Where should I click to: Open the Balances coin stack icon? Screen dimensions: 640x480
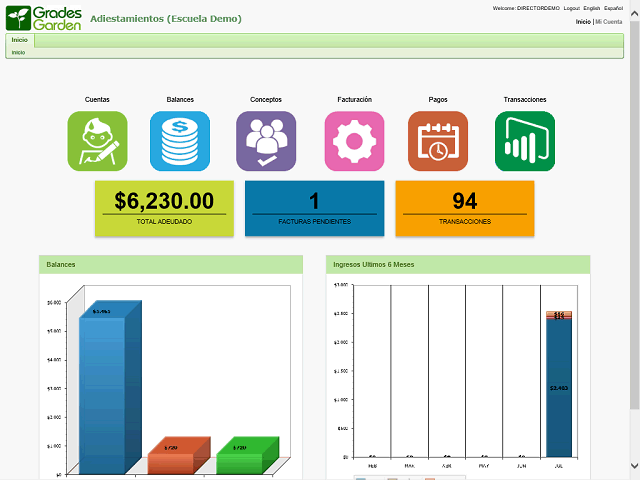point(180,141)
